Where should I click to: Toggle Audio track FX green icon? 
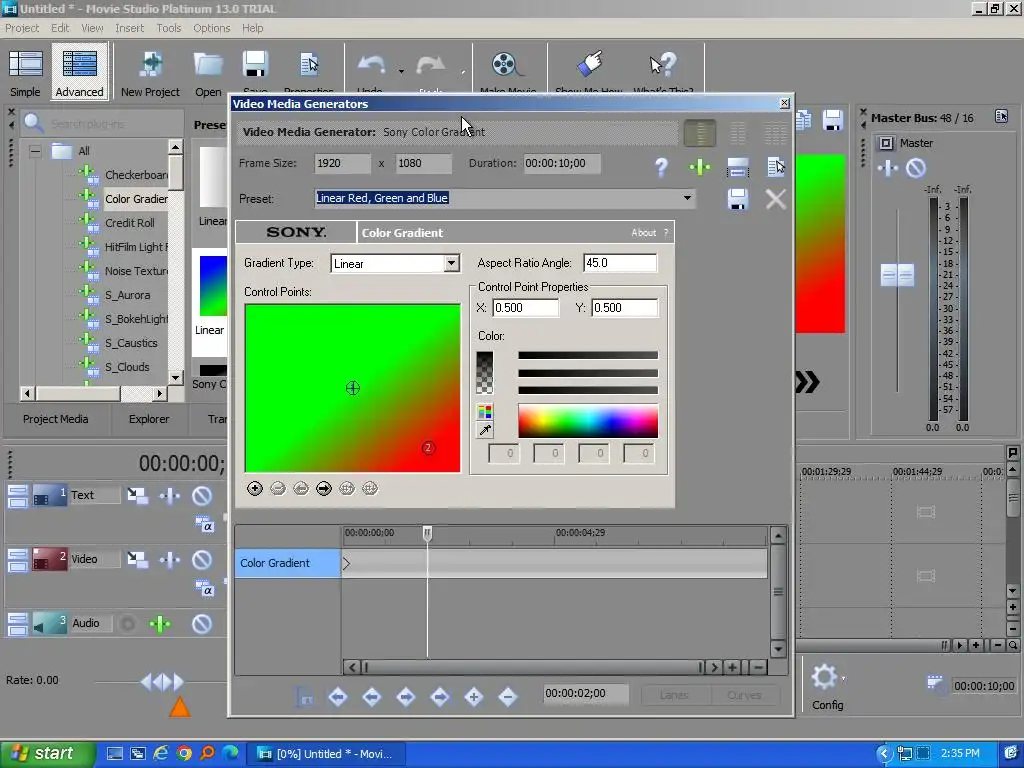159,624
